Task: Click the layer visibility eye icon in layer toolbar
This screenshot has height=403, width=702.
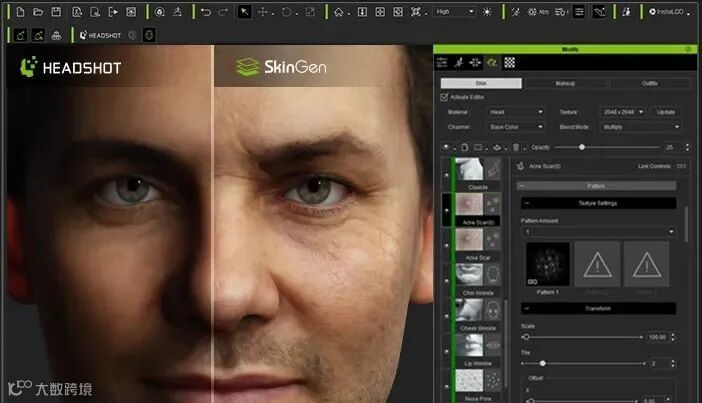Action: point(446,147)
